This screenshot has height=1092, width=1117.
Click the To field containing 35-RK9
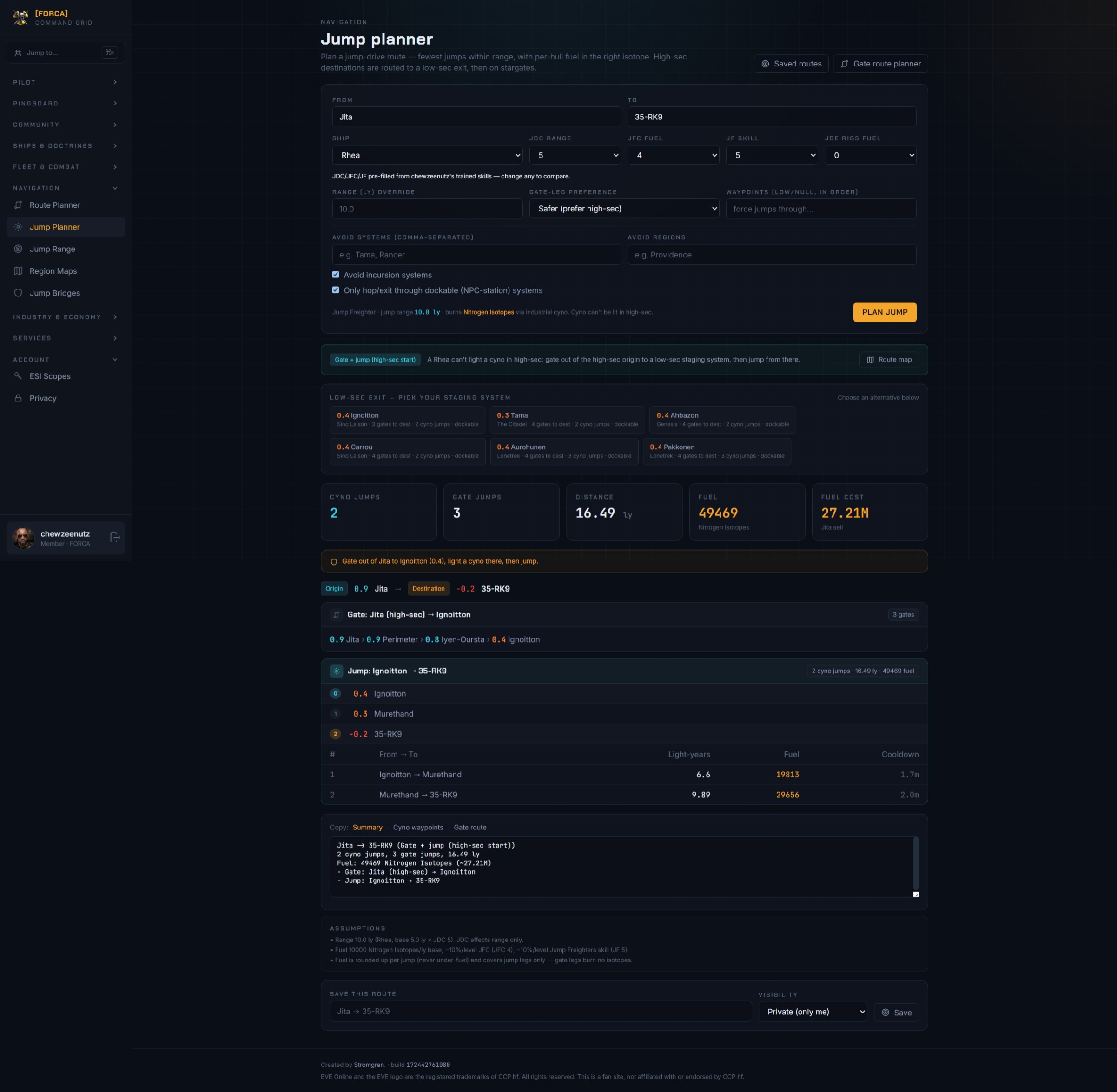772,117
